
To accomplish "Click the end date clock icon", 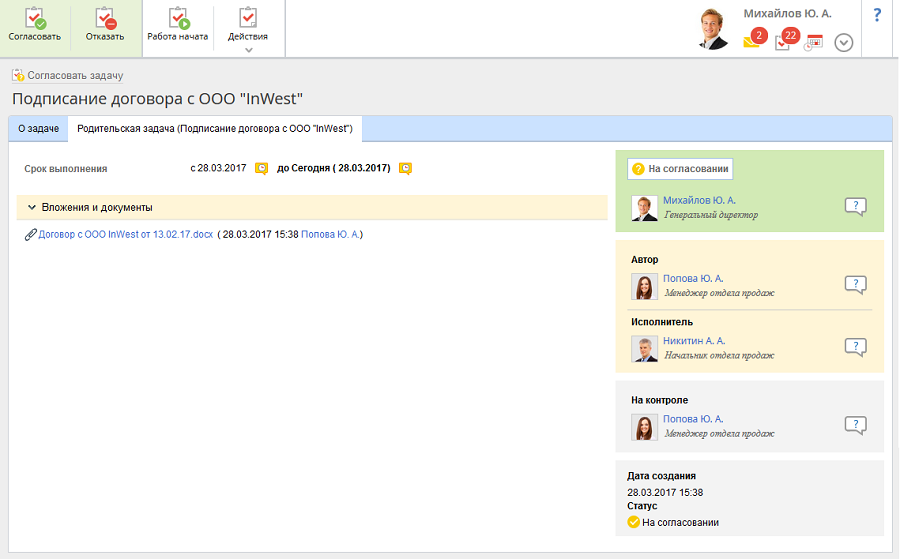I will [405, 168].
